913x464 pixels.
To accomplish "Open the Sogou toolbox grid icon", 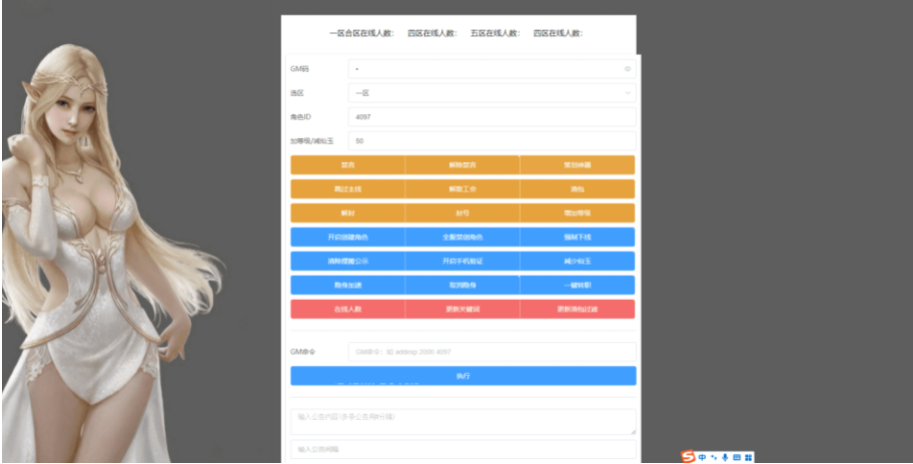I will [x=748, y=456].
